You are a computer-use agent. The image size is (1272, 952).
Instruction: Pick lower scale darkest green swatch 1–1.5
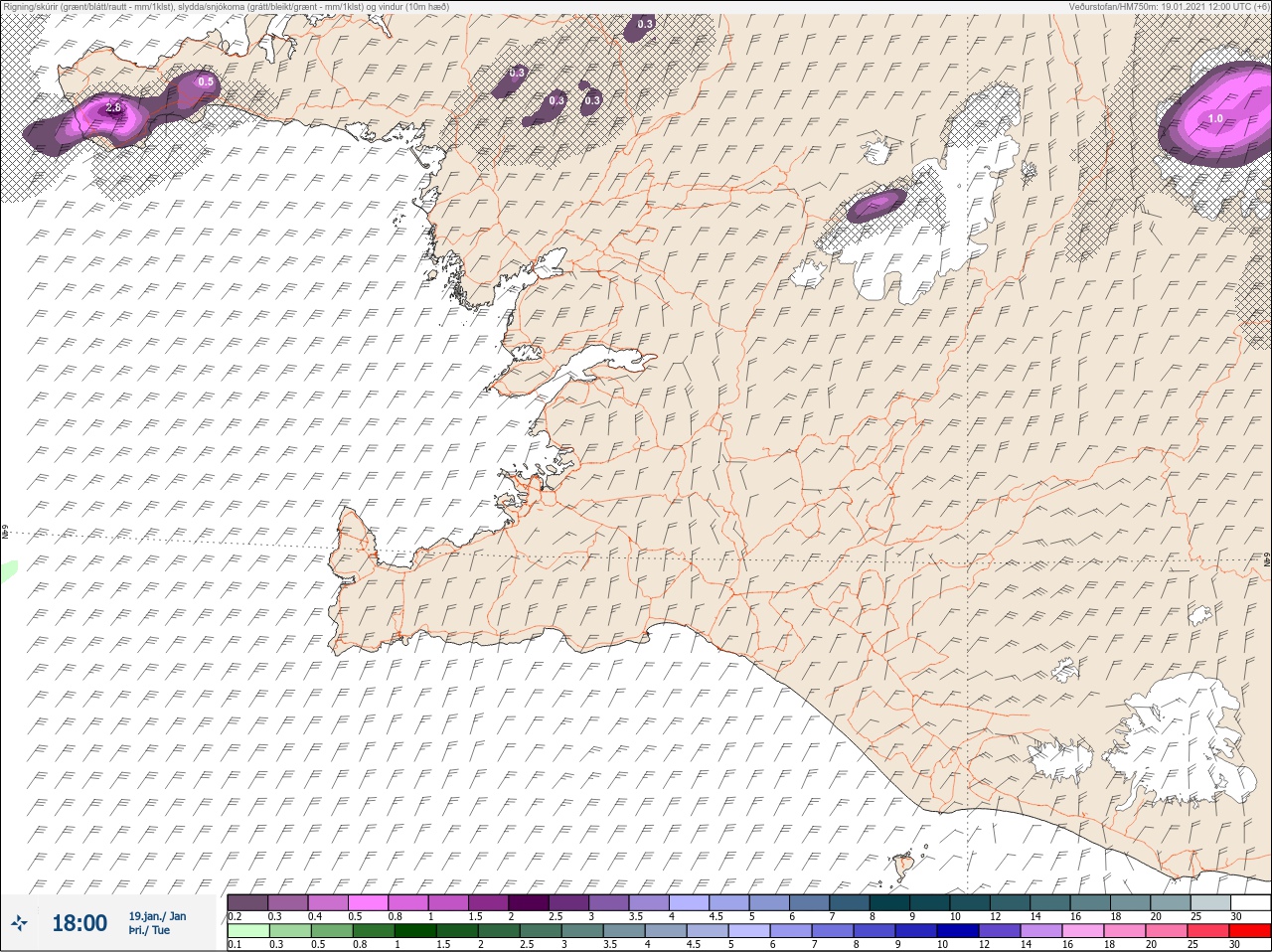415,931
